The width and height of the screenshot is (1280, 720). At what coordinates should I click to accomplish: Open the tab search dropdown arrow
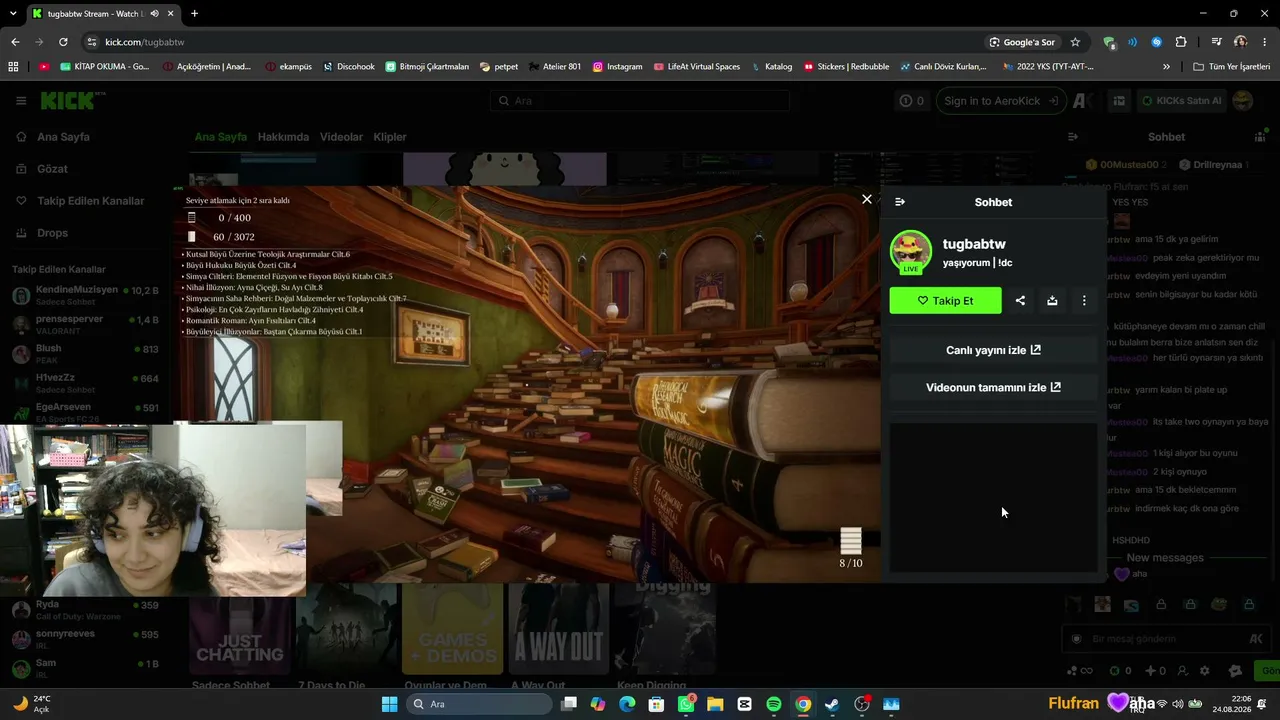point(13,13)
